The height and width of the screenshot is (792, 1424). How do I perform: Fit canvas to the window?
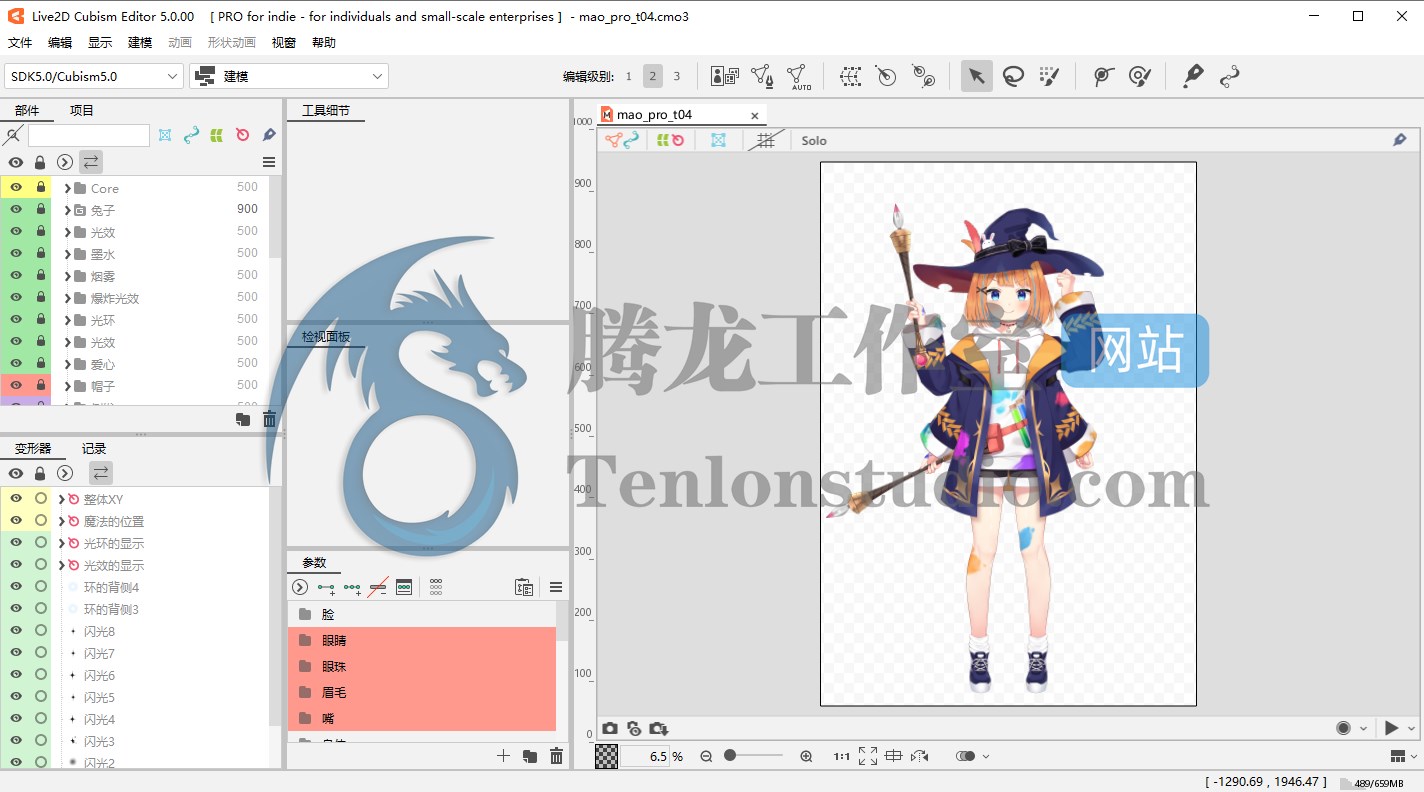(x=868, y=756)
